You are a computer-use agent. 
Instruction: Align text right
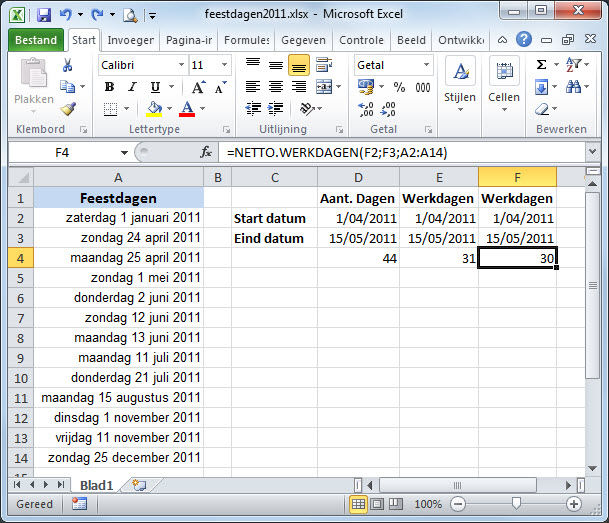pos(299,87)
